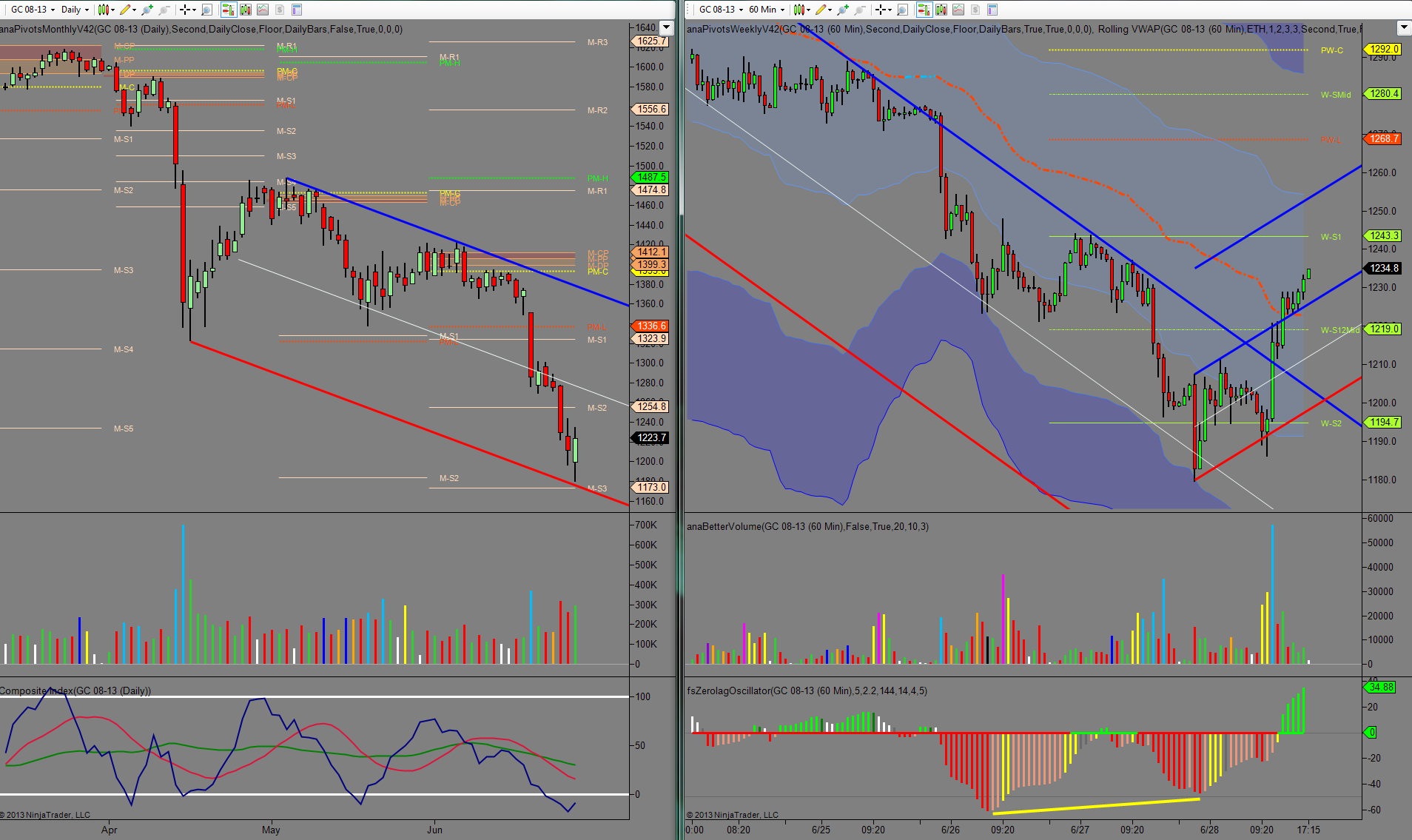Click the PW-C pivot label
The width and height of the screenshot is (1412, 840).
tap(1331, 50)
